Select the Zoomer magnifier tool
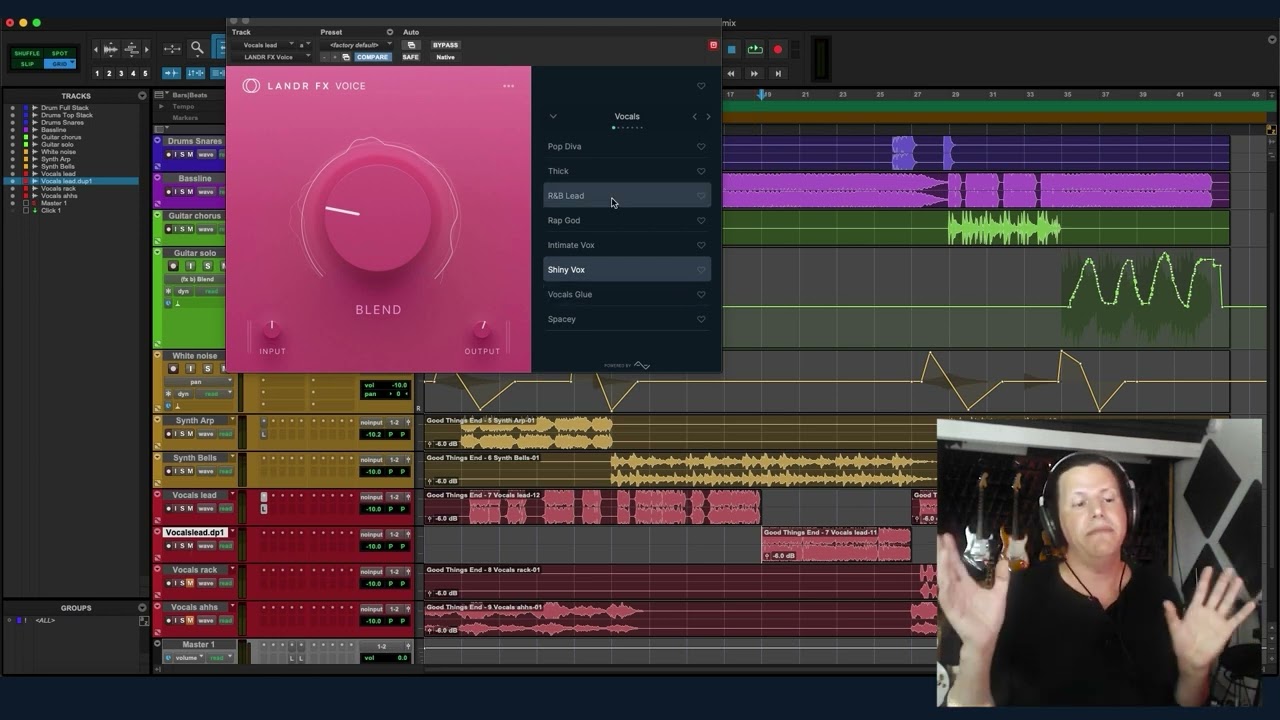 pos(197,48)
